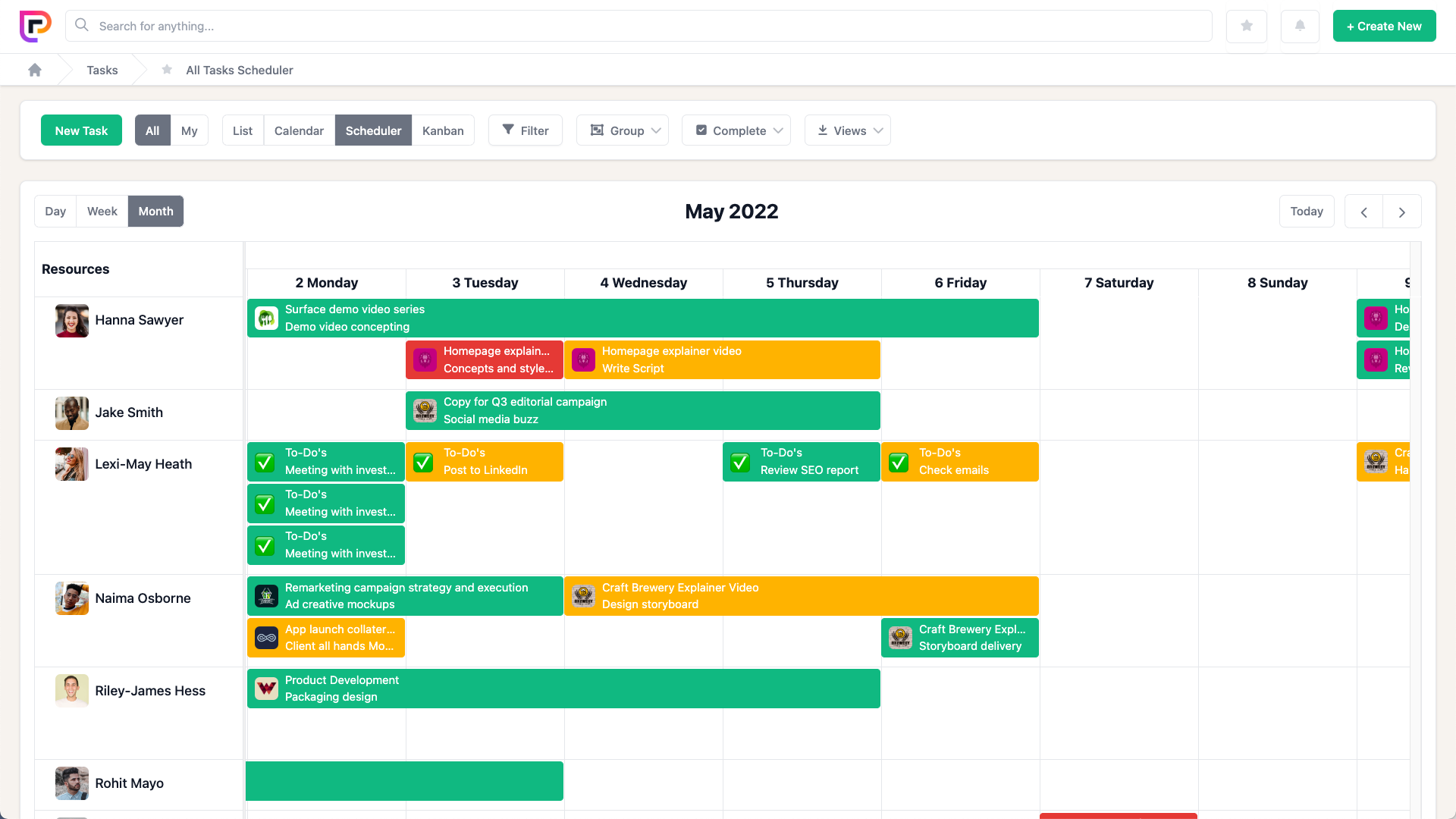Click Product Development Packaging design task icon

coord(266,689)
